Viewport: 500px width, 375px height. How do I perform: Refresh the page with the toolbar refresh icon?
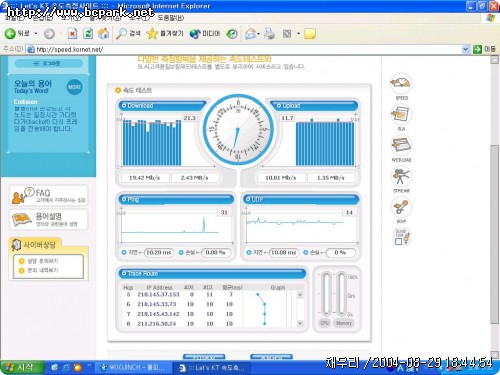(88, 33)
